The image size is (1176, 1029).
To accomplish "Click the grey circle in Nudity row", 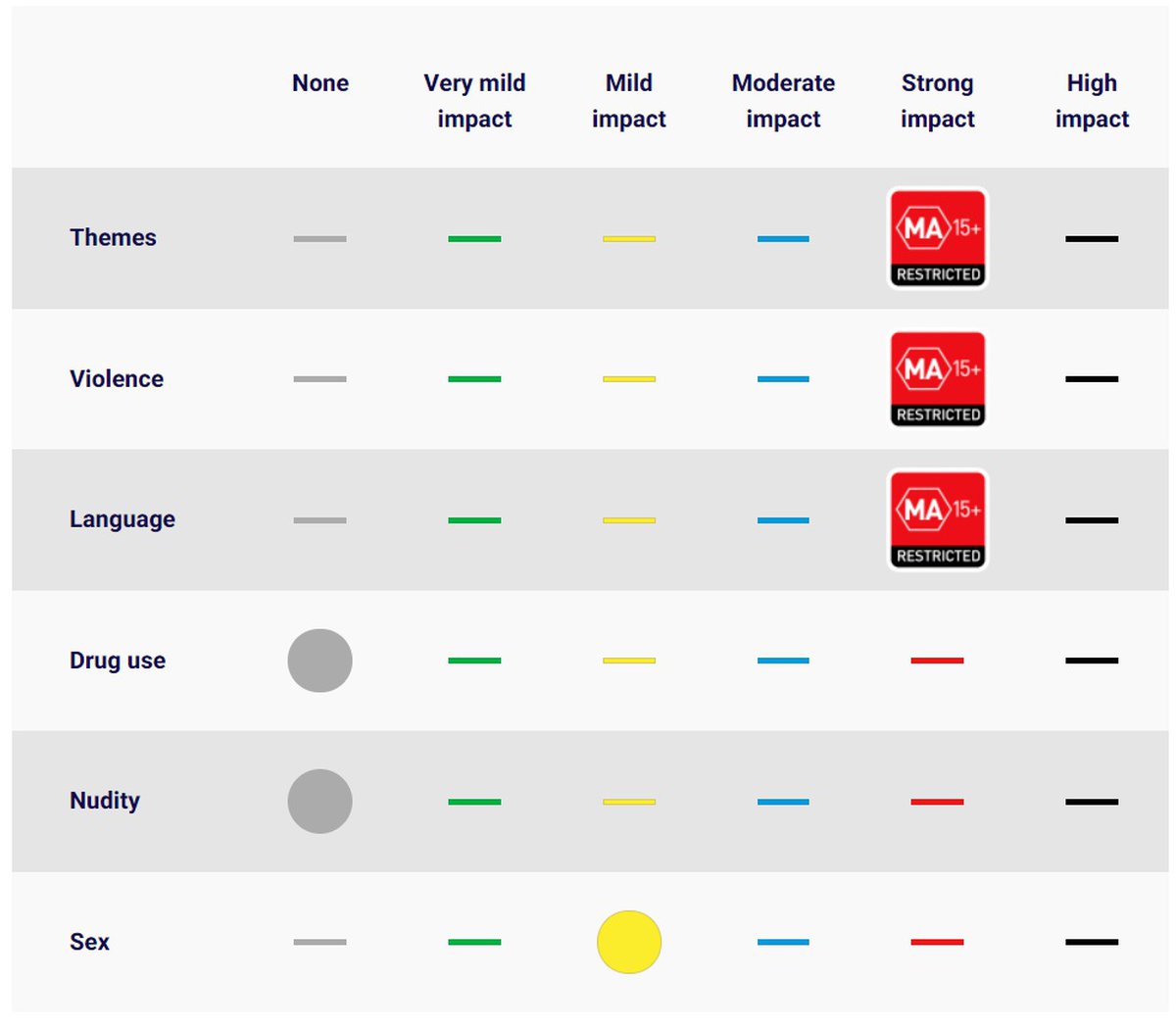I will [x=319, y=802].
